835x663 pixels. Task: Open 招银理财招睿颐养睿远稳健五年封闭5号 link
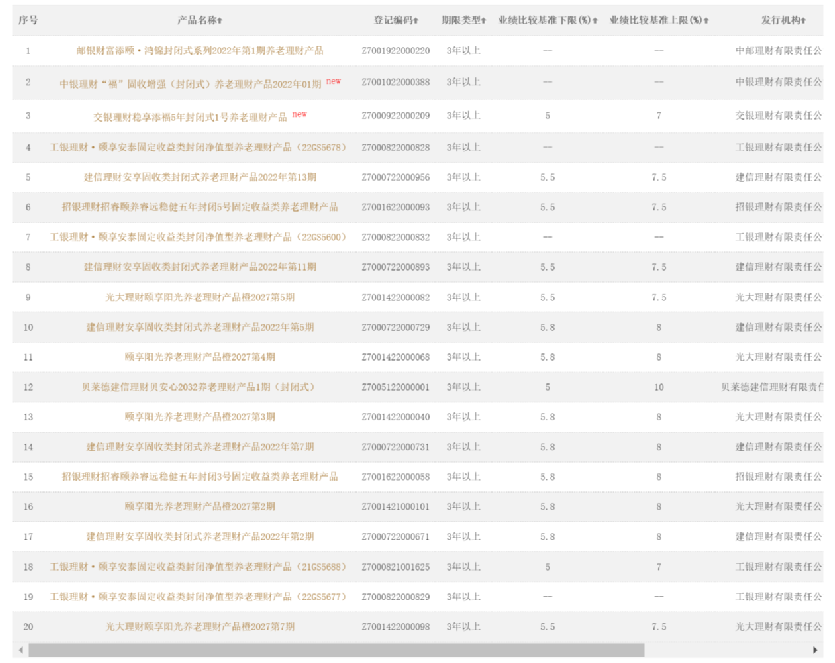pyautogui.click(x=200, y=207)
